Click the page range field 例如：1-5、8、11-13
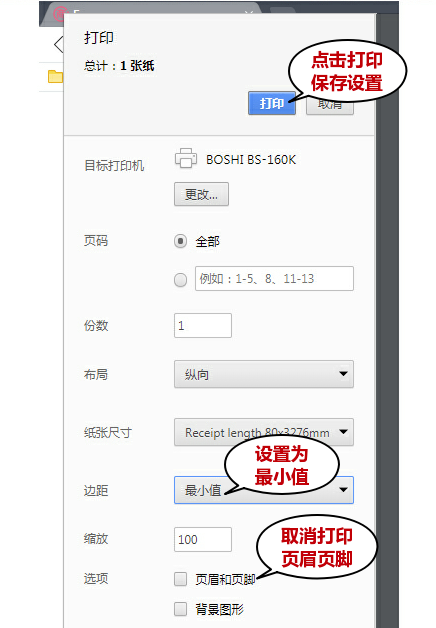The height and width of the screenshot is (628, 436). click(274, 278)
